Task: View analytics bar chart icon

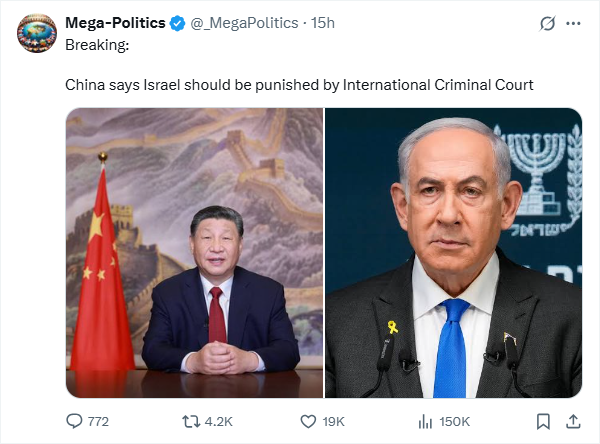Action: [x=425, y=422]
